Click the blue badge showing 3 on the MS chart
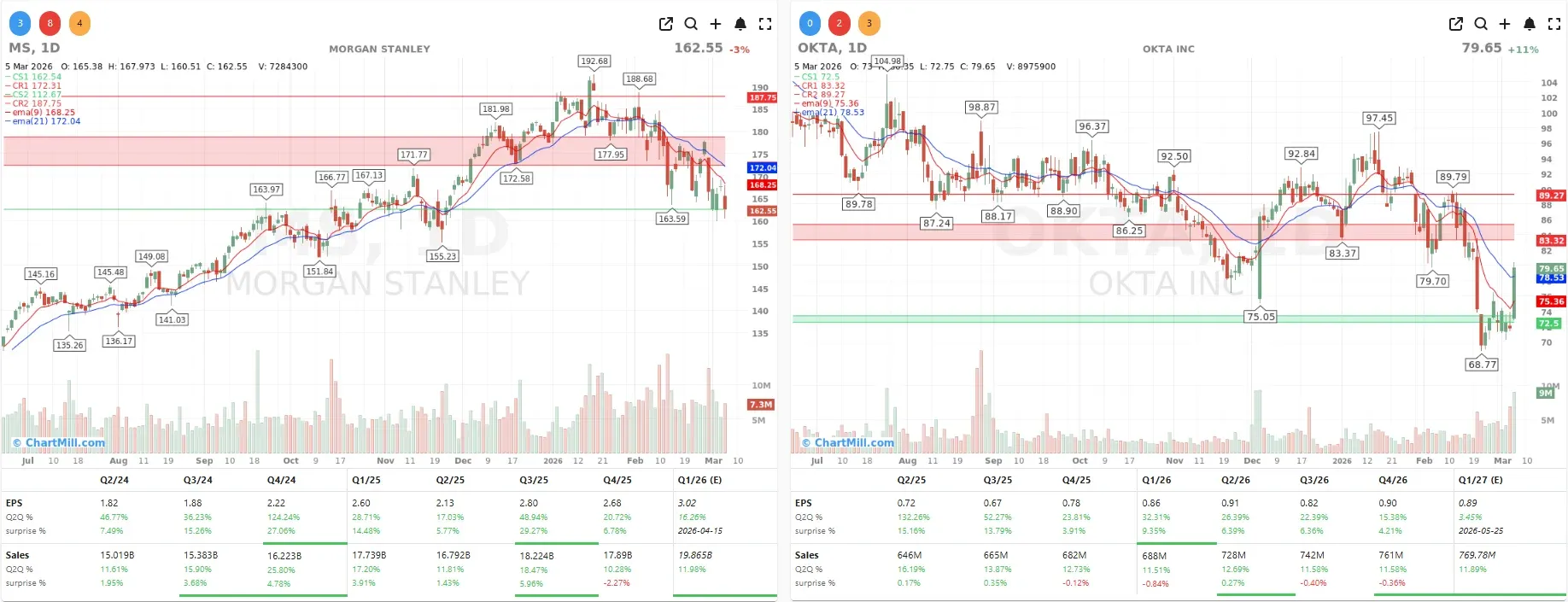 [x=20, y=23]
